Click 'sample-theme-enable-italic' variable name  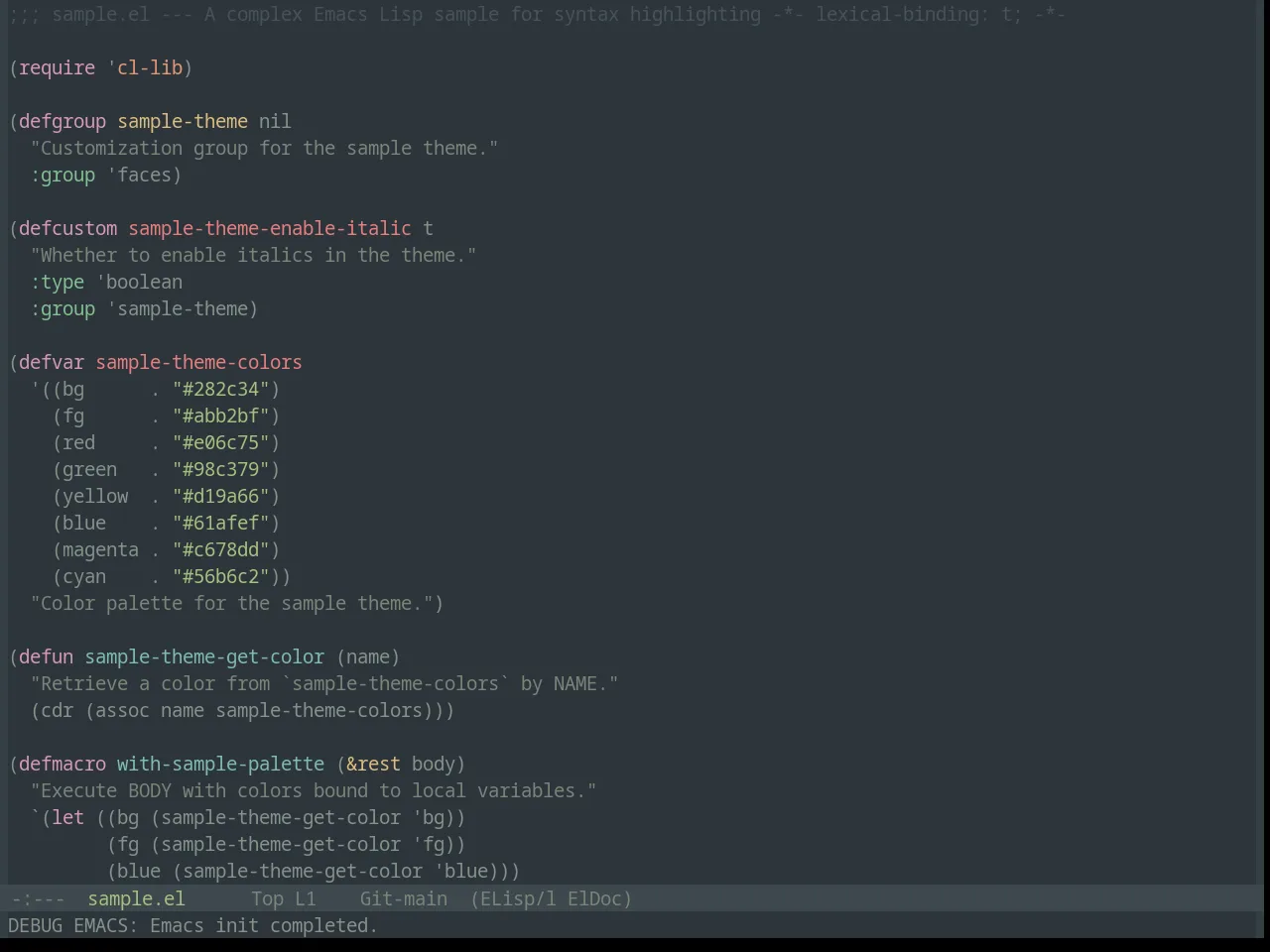270,228
